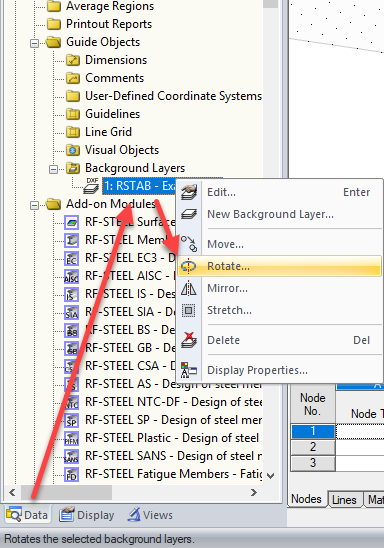Click the Line Grid folder icon
384x548 pixels.
tap(73, 132)
